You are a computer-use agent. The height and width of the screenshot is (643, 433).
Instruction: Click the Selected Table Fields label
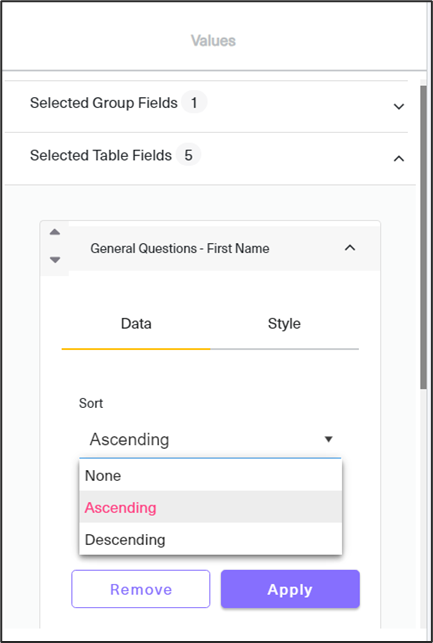(100, 155)
